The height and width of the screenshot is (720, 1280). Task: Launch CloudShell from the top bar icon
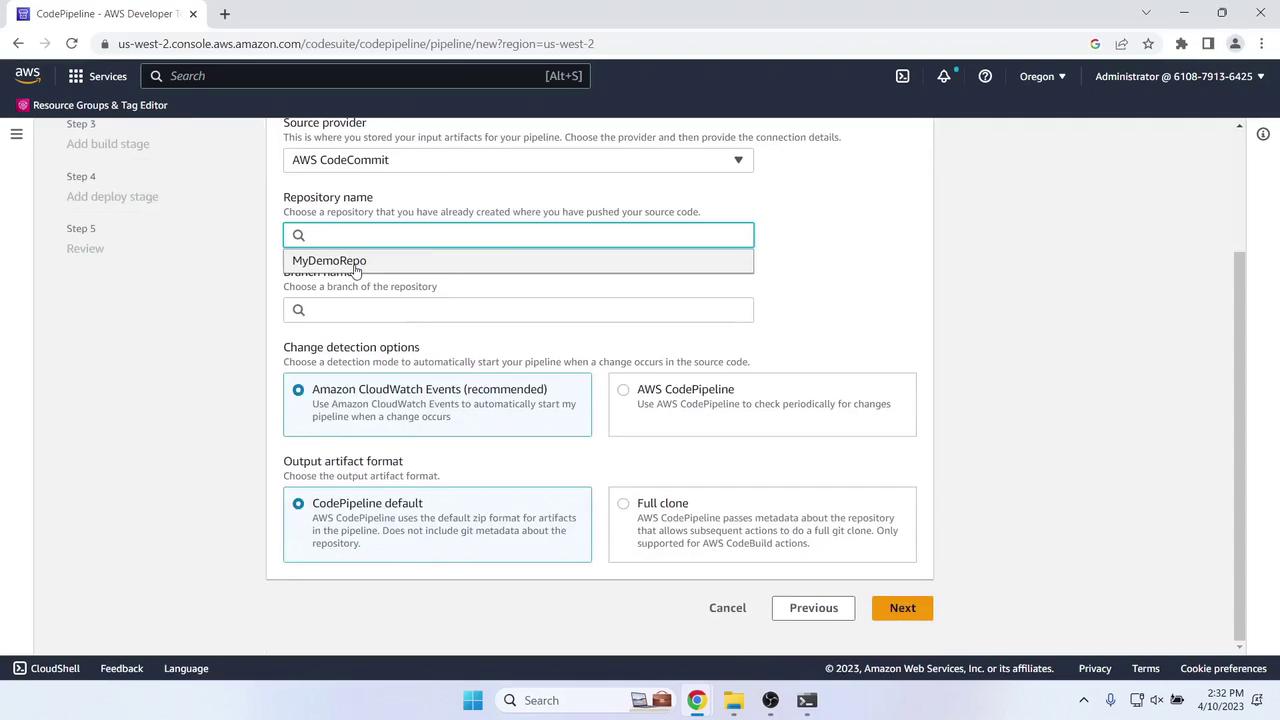[x=902, y=76]
